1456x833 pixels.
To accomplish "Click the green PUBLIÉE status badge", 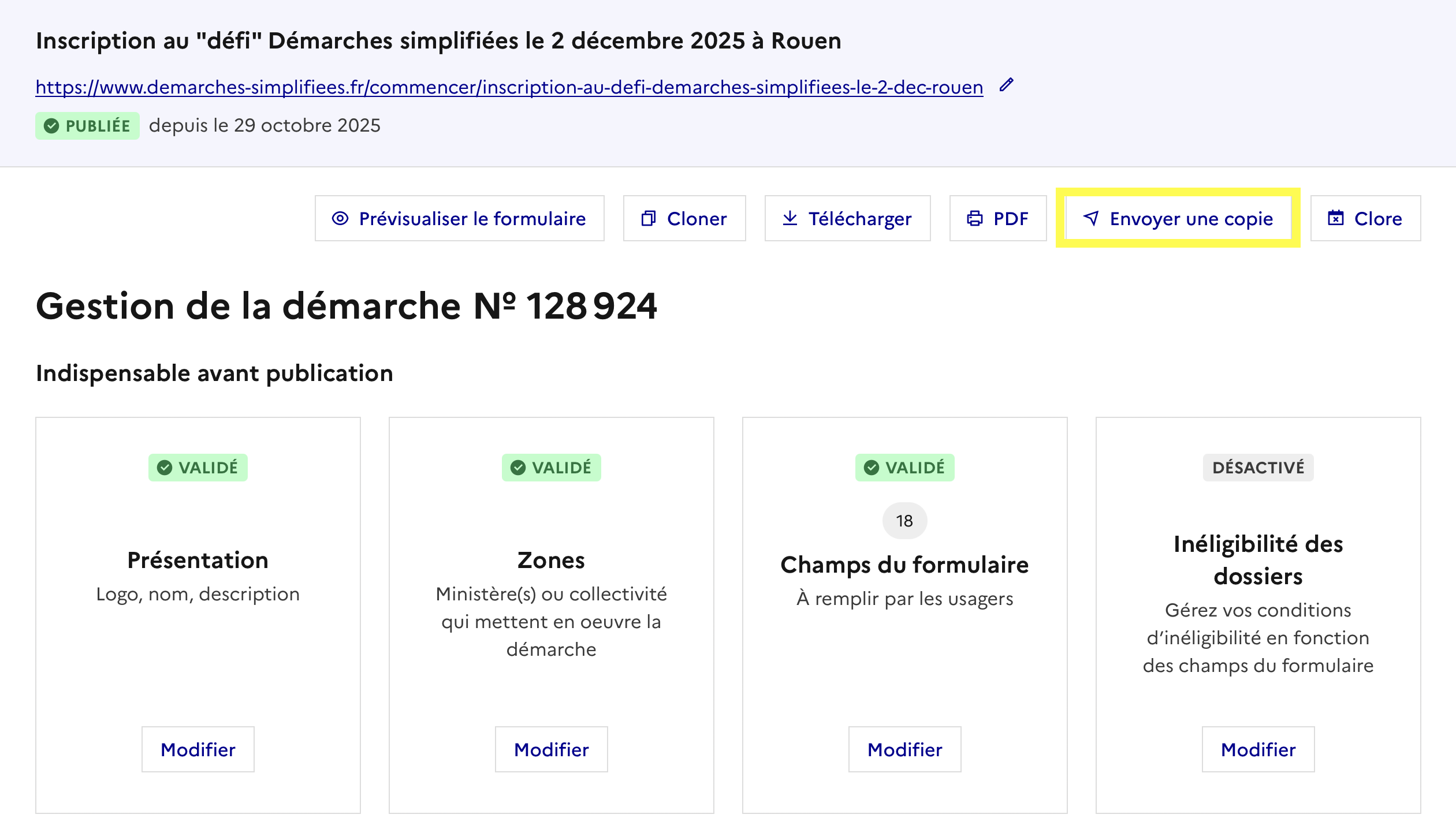I will (88, 126).
